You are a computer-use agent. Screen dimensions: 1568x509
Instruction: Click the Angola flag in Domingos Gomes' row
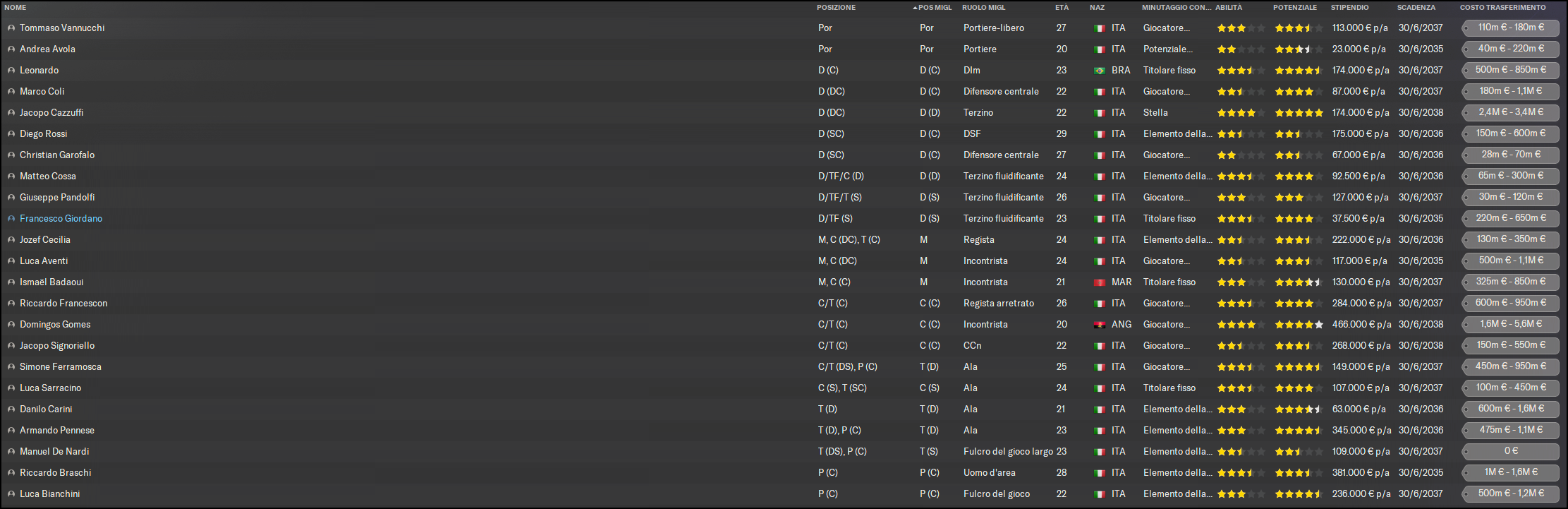click(1099, 325)
